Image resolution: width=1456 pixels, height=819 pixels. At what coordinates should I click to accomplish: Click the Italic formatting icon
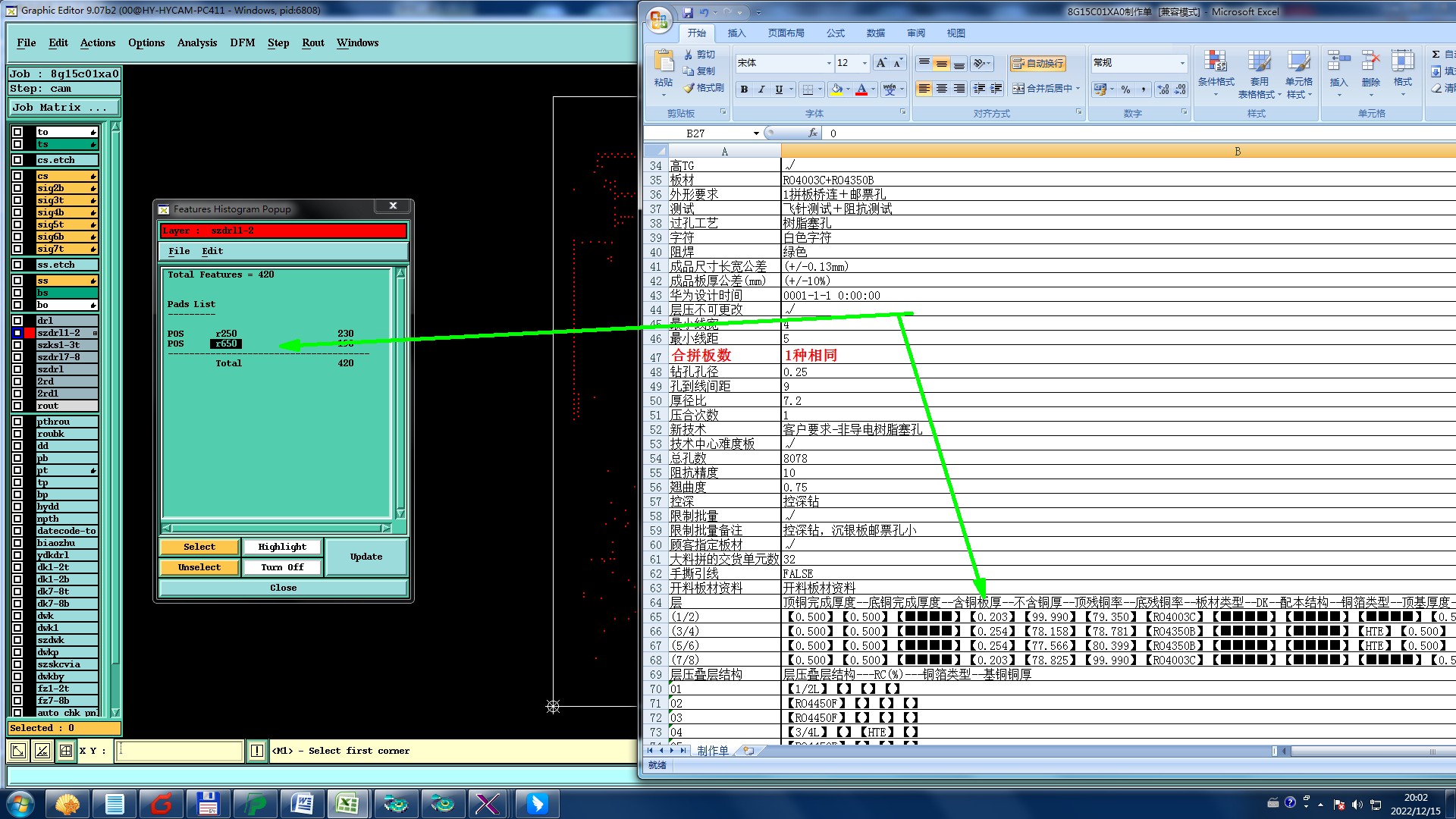tap(761, 89)
